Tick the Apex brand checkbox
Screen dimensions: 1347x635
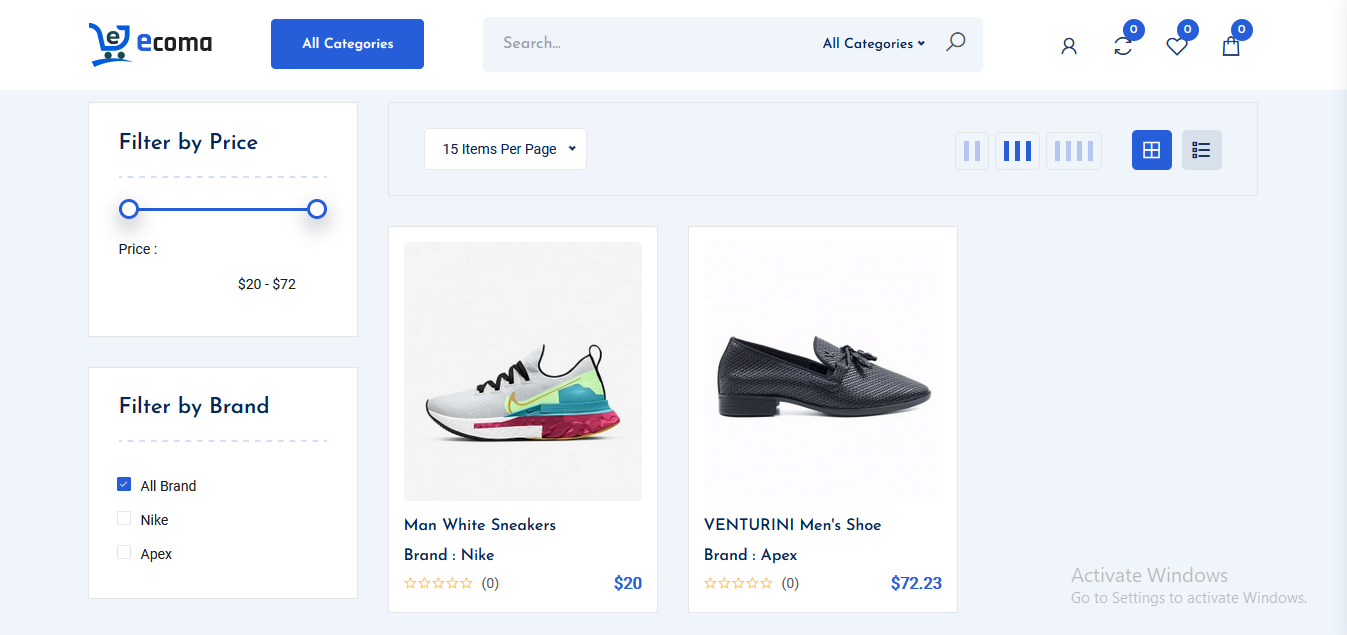124,553
